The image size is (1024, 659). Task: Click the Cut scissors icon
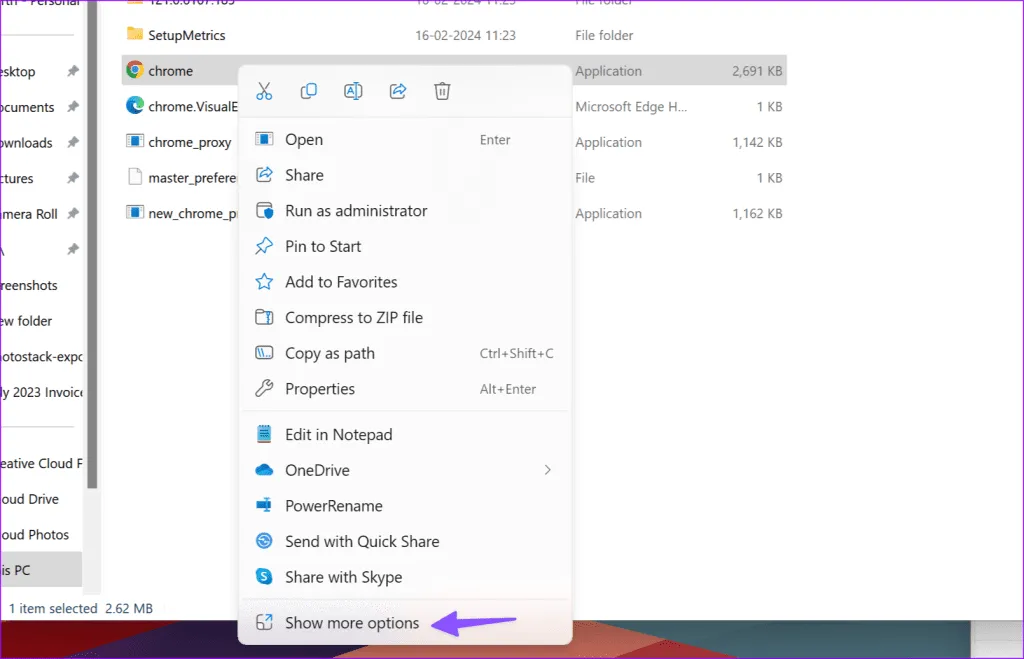click(264, 92)
